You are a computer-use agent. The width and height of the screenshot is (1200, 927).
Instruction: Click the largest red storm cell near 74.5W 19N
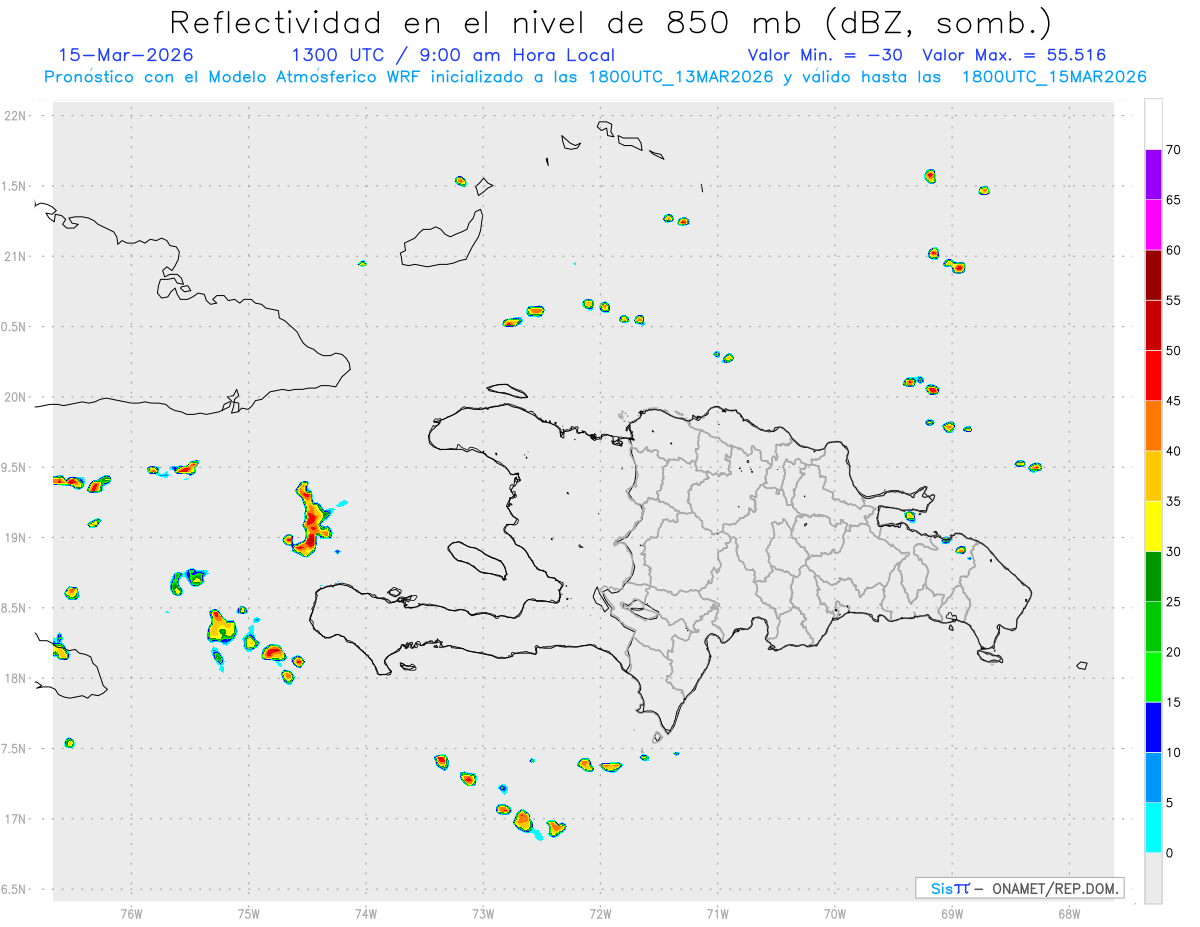[311, 520]
